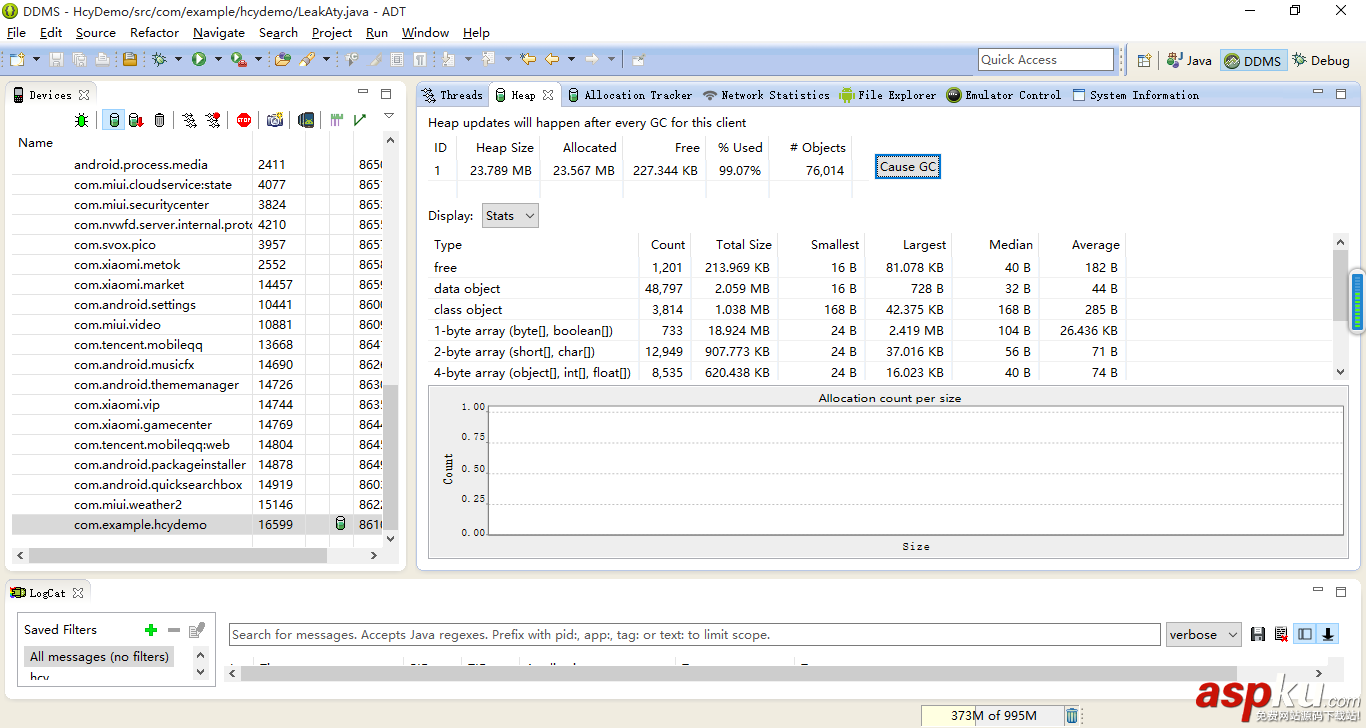Toggle Update Threads in Devices toolbar
The height and width of the screenshot is (728, 1366).
(189, 120)
